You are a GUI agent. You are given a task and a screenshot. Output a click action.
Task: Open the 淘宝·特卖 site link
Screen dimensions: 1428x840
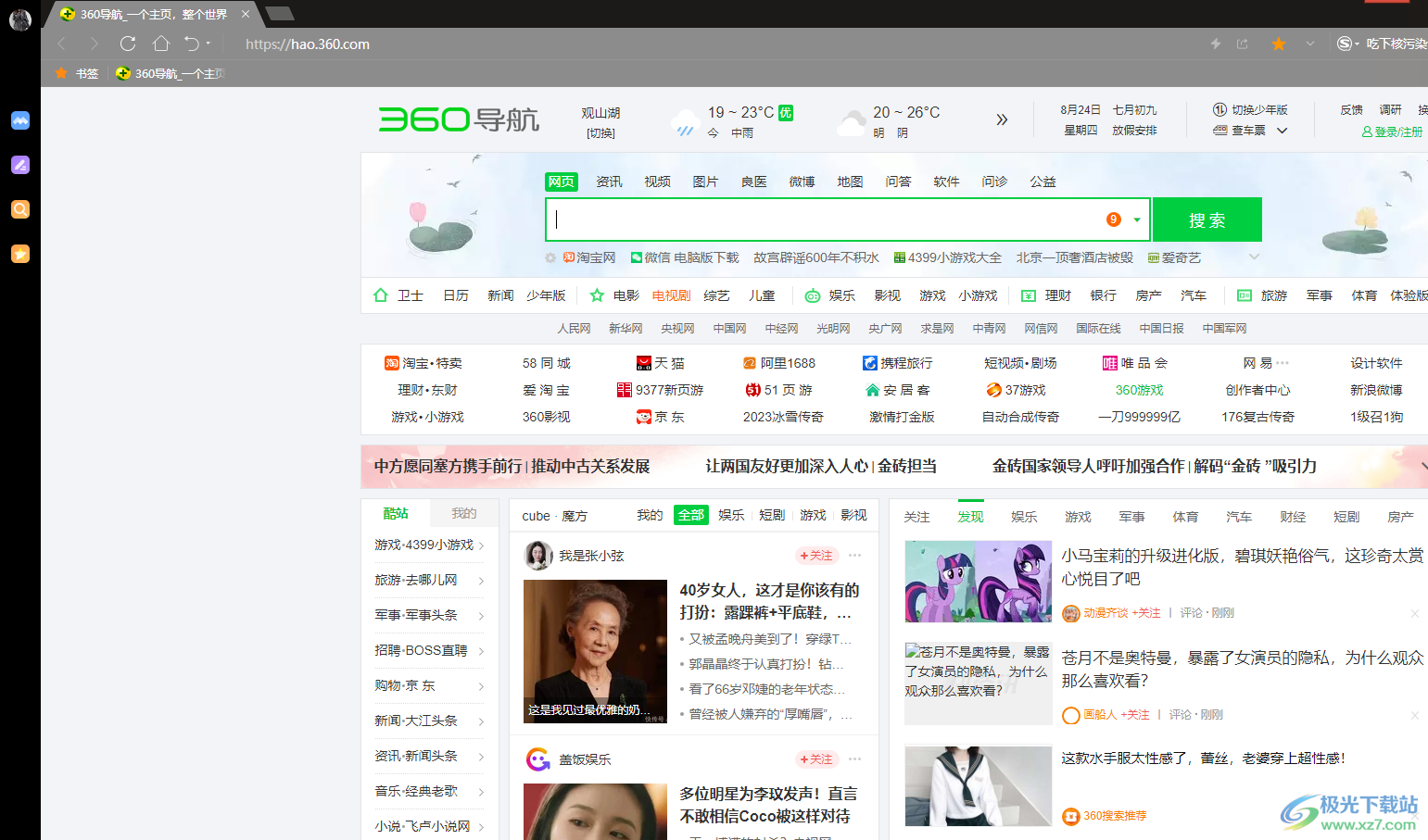[x=423, y=363]
